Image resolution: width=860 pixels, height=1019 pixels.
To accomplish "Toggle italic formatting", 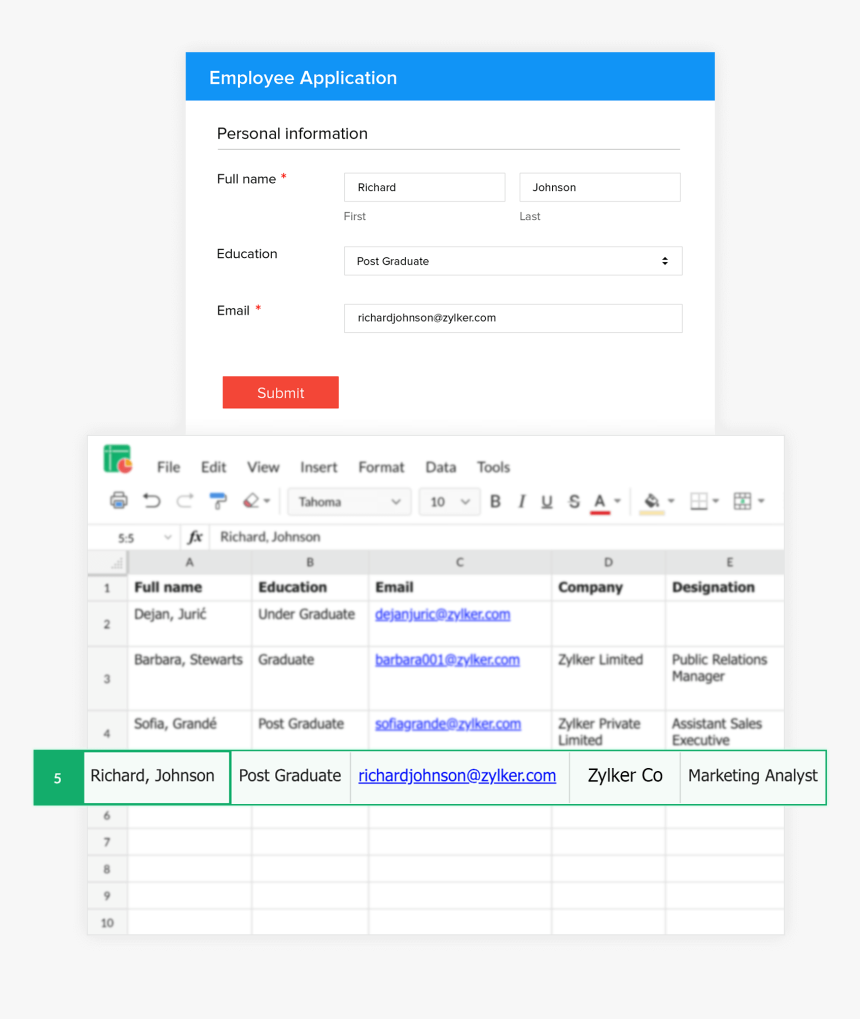I will coord(521,501).
